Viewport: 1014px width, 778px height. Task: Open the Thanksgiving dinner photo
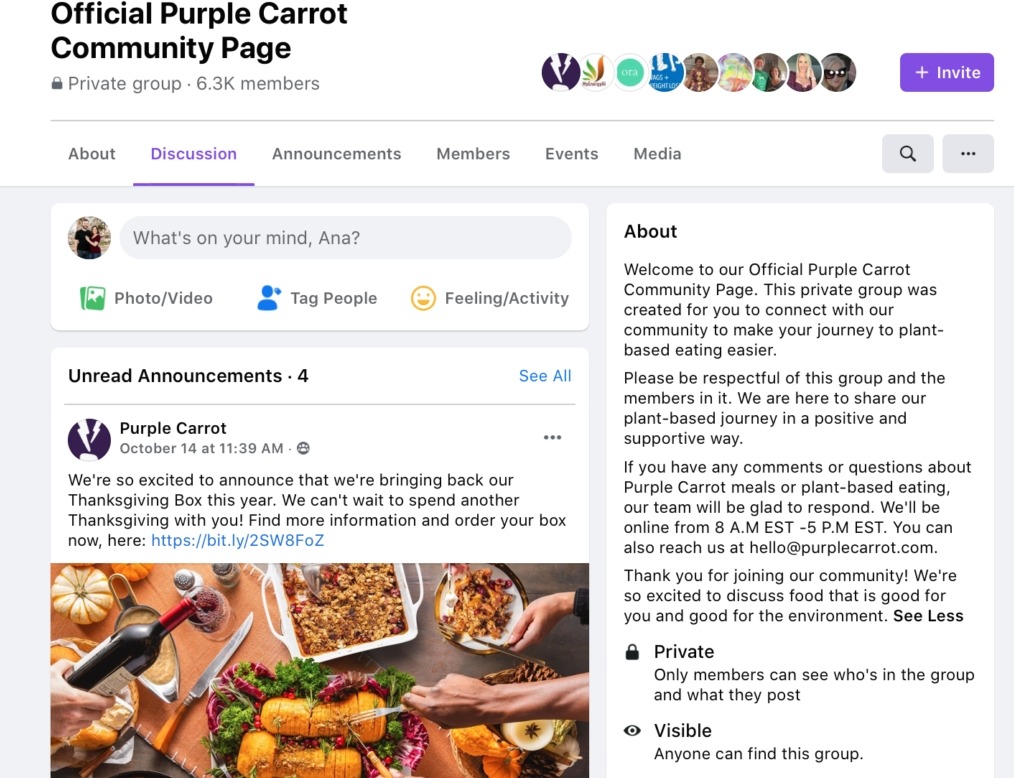coord(319,670)
